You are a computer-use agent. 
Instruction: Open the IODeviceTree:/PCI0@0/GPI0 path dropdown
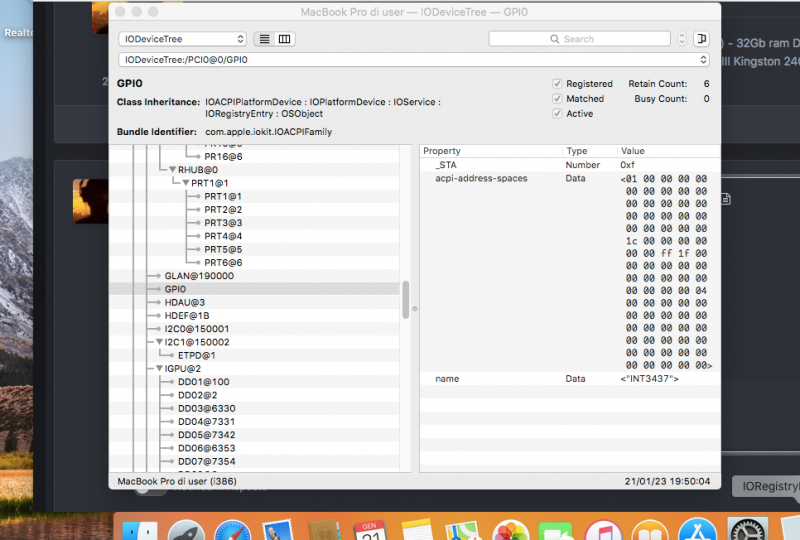413,60
